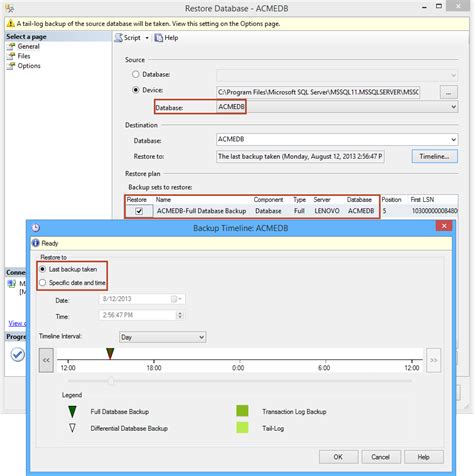The width and height of the screenshot is (474, 476).
Task: Move timeline forward with >> button
Action: [x=433, y=360]
